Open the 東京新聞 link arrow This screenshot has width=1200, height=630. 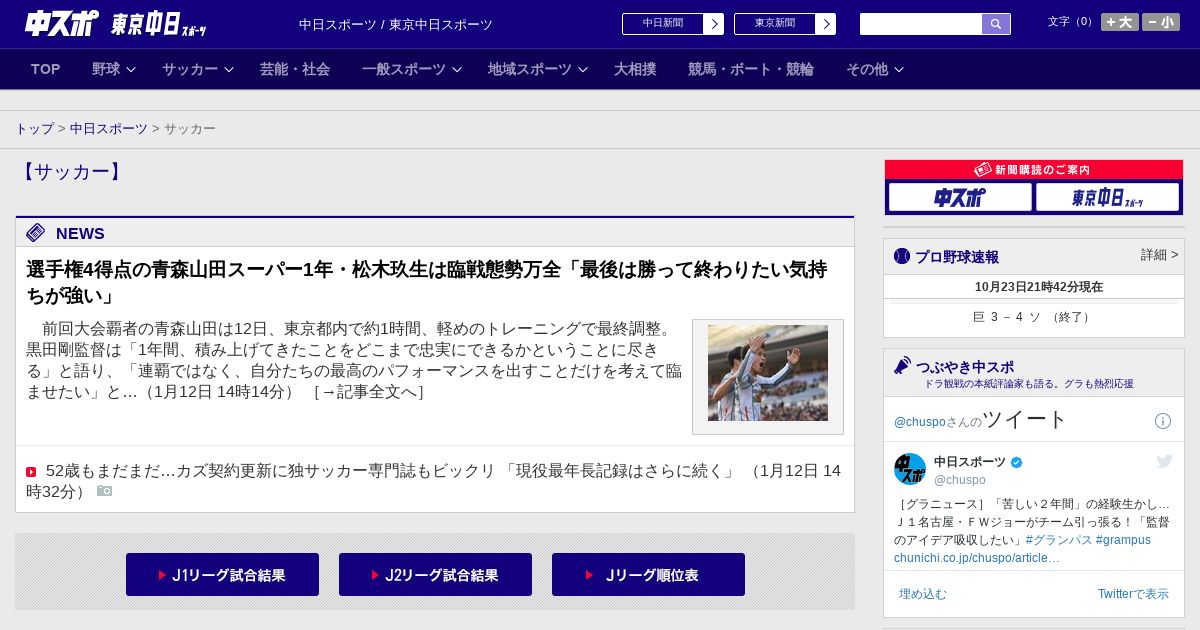(826, 24)
